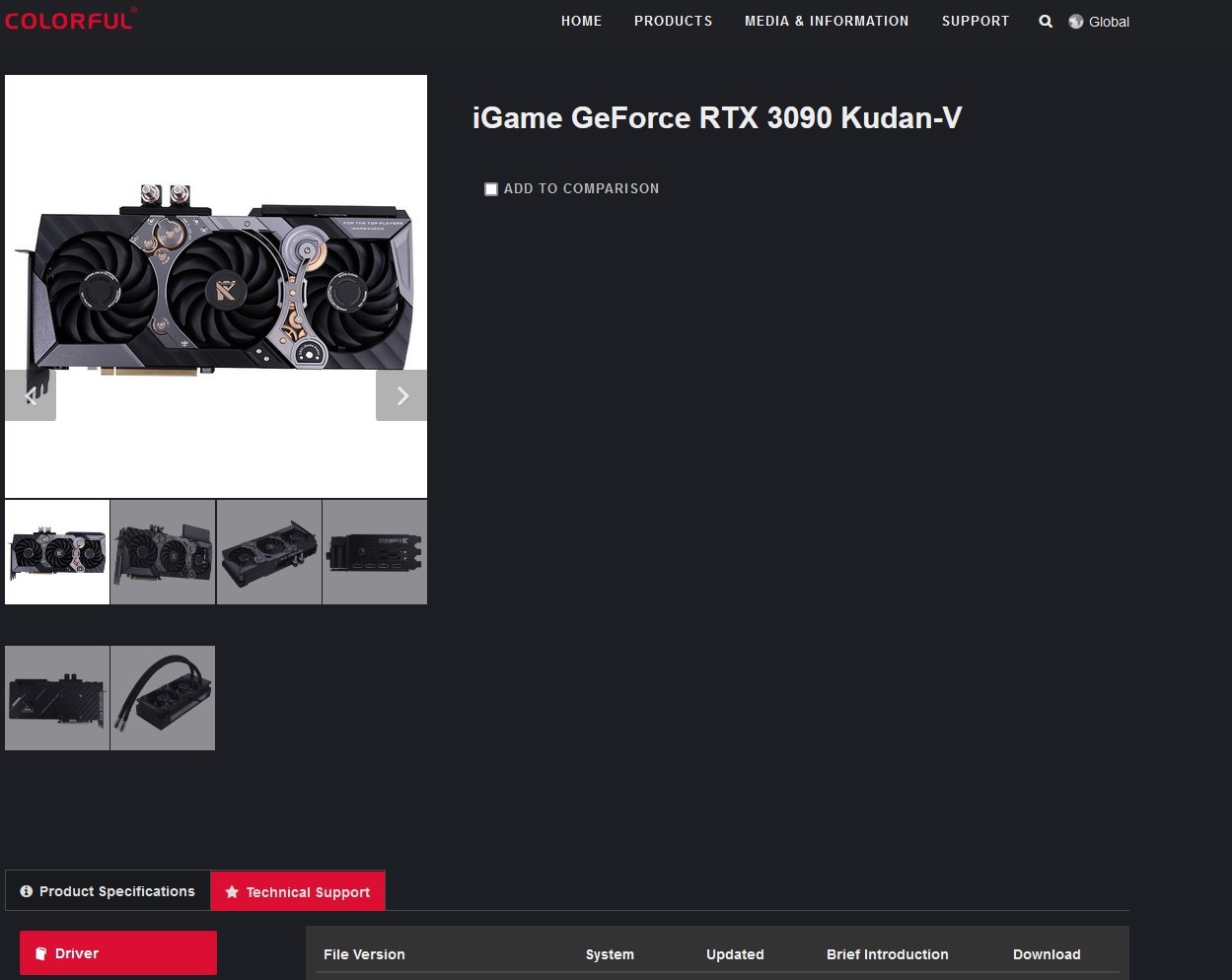Select the Driver category button
The height and width of the screenshot is (980, 1232).
(x=118, y=953)
